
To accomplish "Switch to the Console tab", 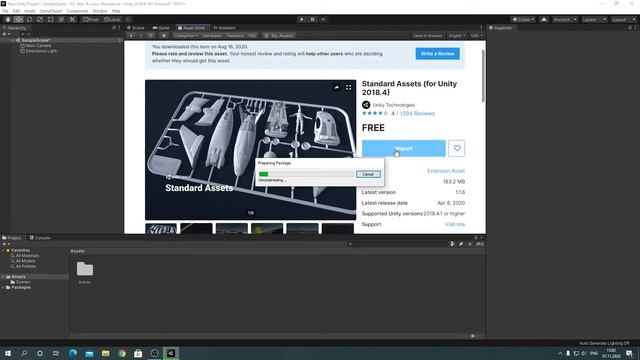I will [40, 238].
